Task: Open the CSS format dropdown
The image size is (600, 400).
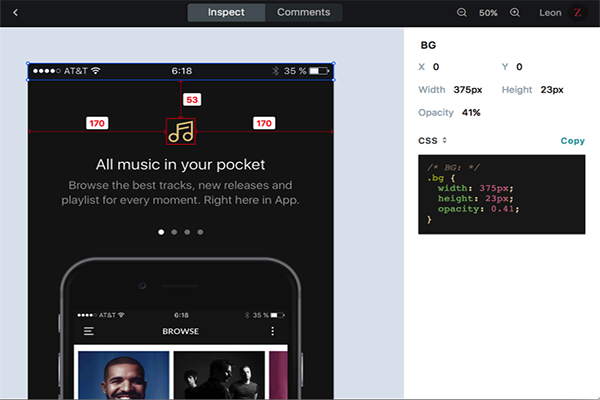Action: (432, 140)
